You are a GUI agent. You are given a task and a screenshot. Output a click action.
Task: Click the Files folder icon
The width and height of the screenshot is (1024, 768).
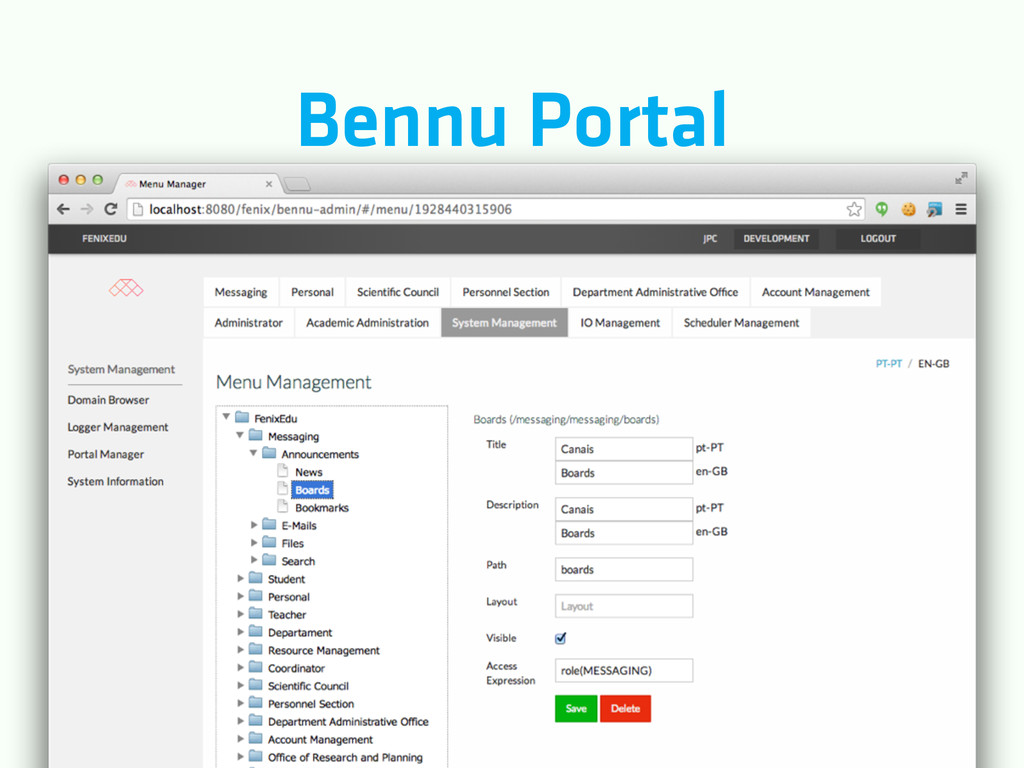269,542
